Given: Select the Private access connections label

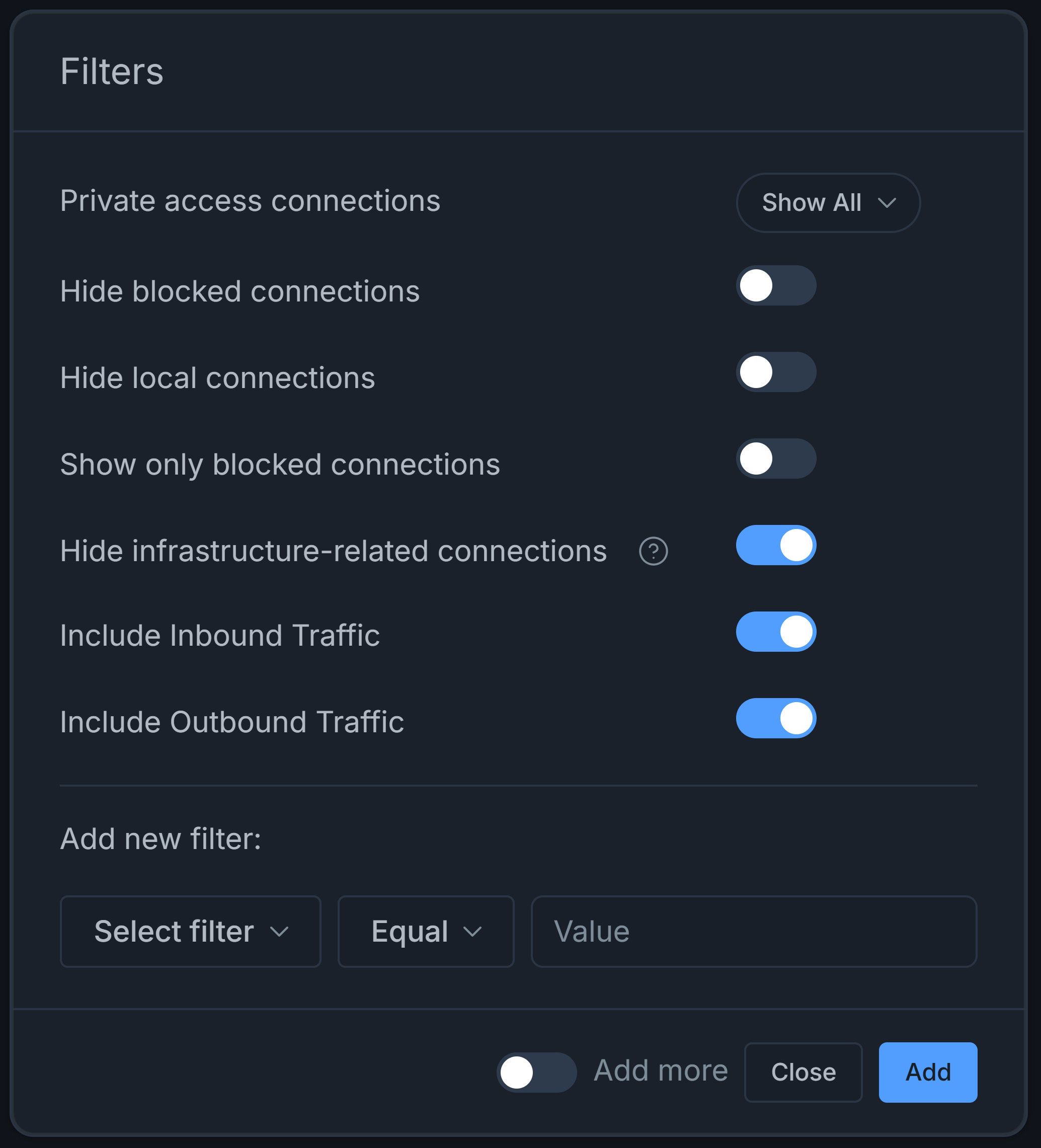Looking at the screenshot, I should tap(250, 200).
